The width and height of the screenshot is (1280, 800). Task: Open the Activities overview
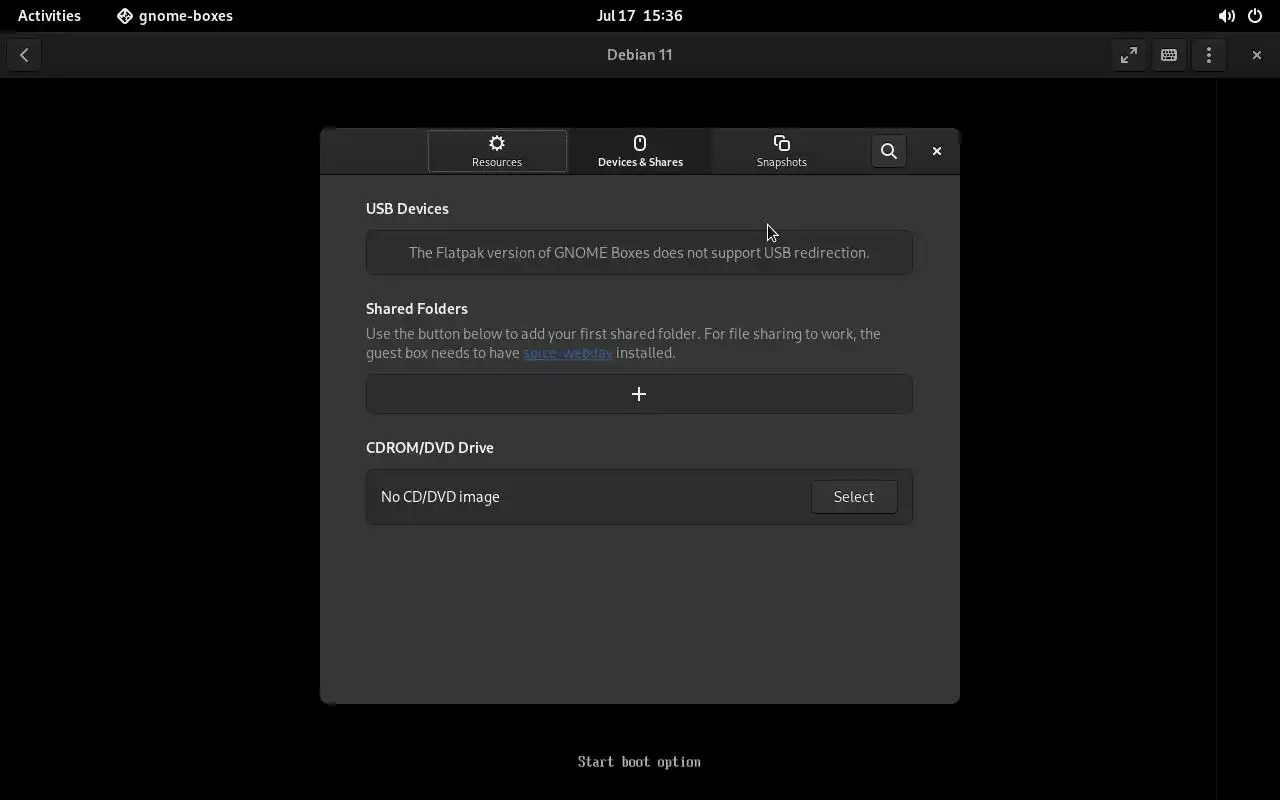[x=49, y=16]
